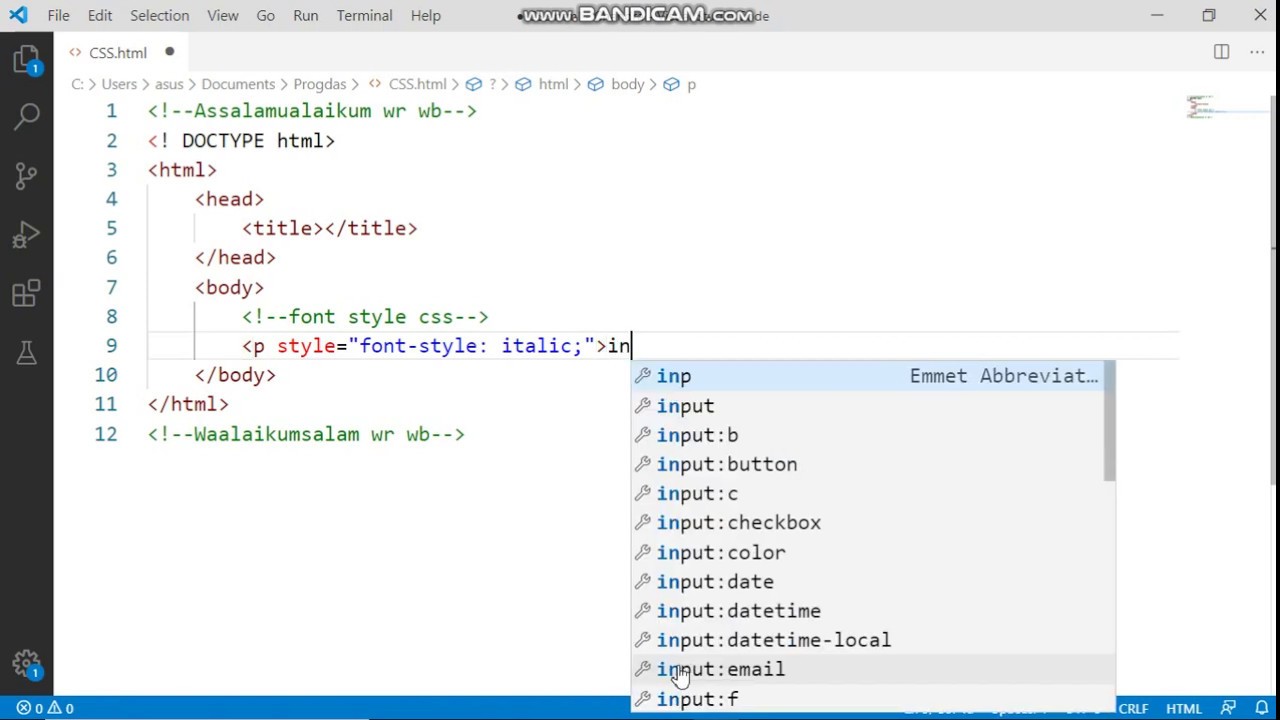Image resolution: width=1280 pixels, height=720 pixels.
Task: Open the Run and Debug view
Action: [26, 235]
